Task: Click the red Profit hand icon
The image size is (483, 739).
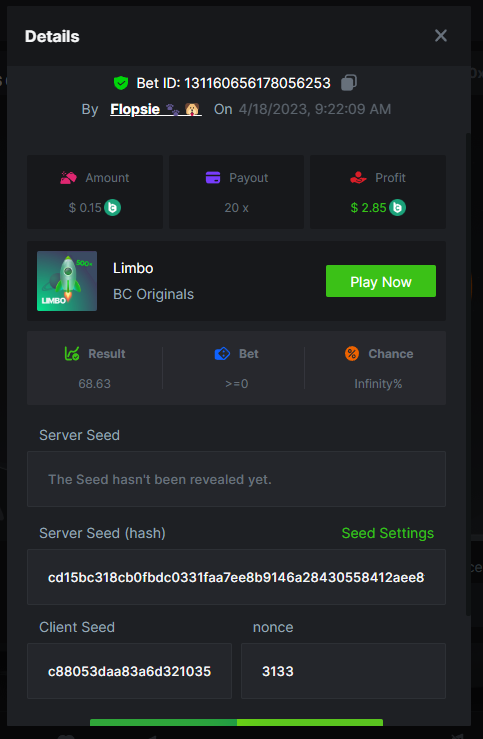Action: coord(359,178)
